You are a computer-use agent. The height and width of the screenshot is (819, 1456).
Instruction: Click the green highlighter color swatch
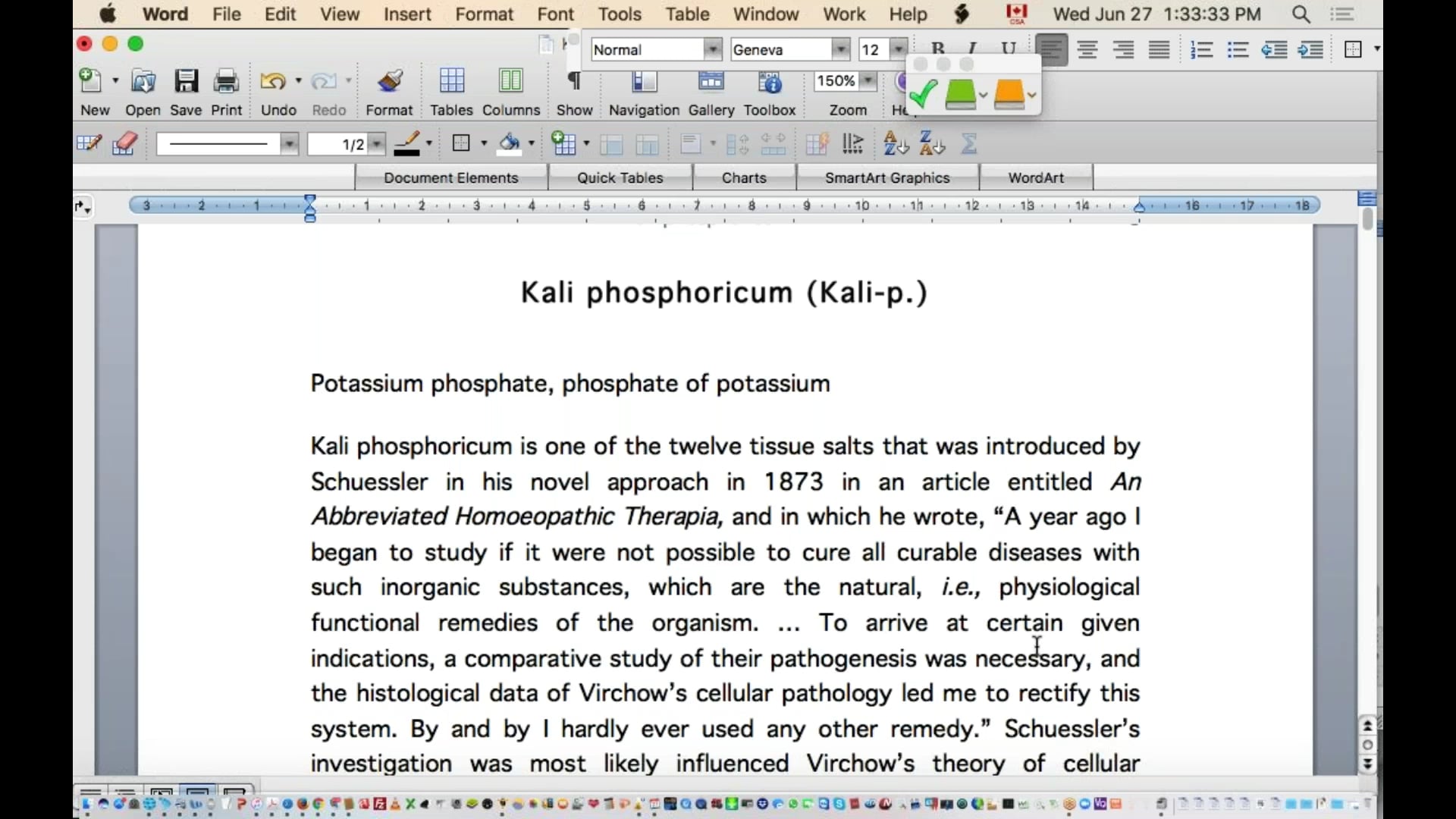tap(960, 95)
